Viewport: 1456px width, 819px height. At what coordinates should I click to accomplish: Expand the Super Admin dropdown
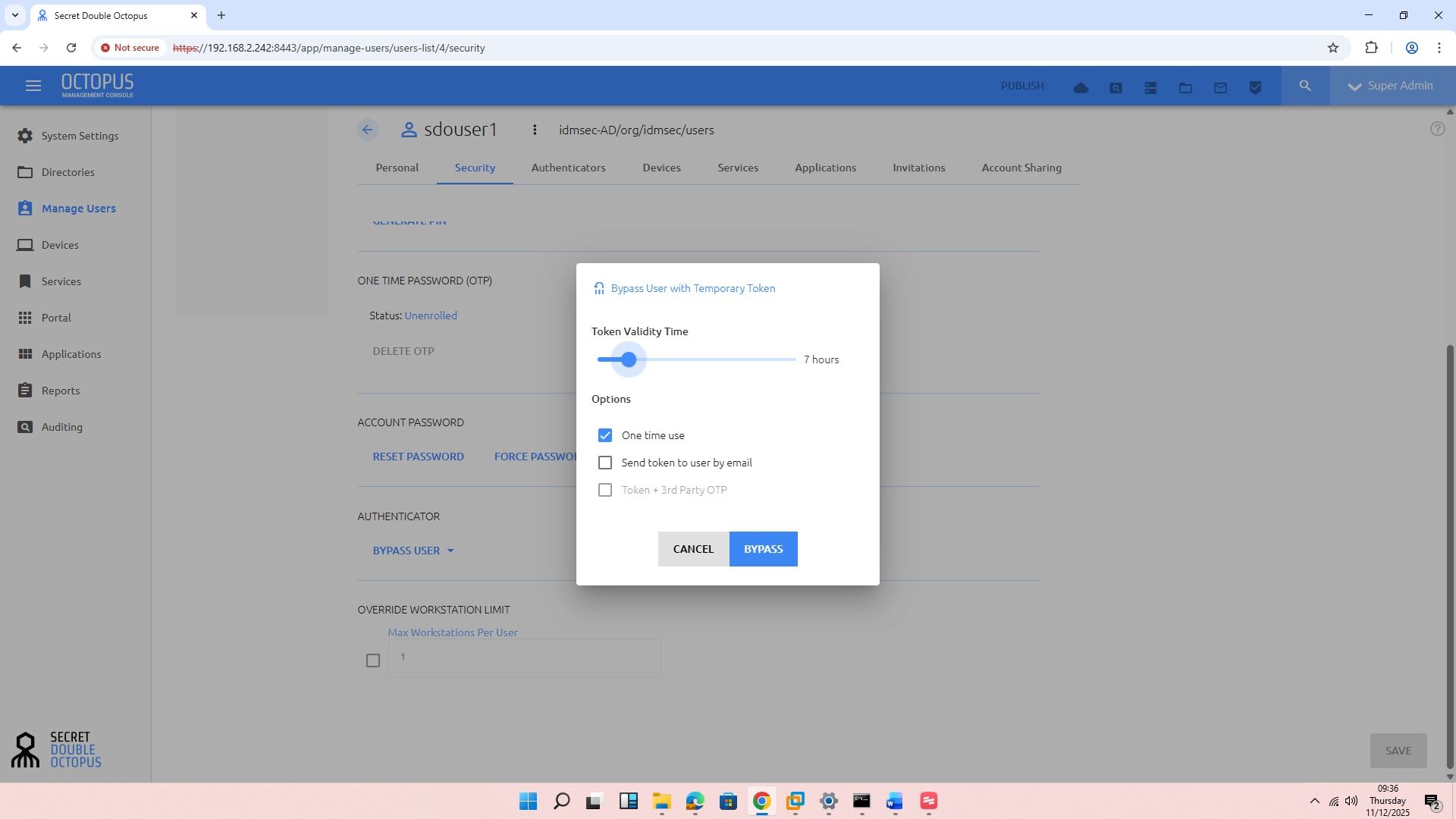tap(1392, 86)
